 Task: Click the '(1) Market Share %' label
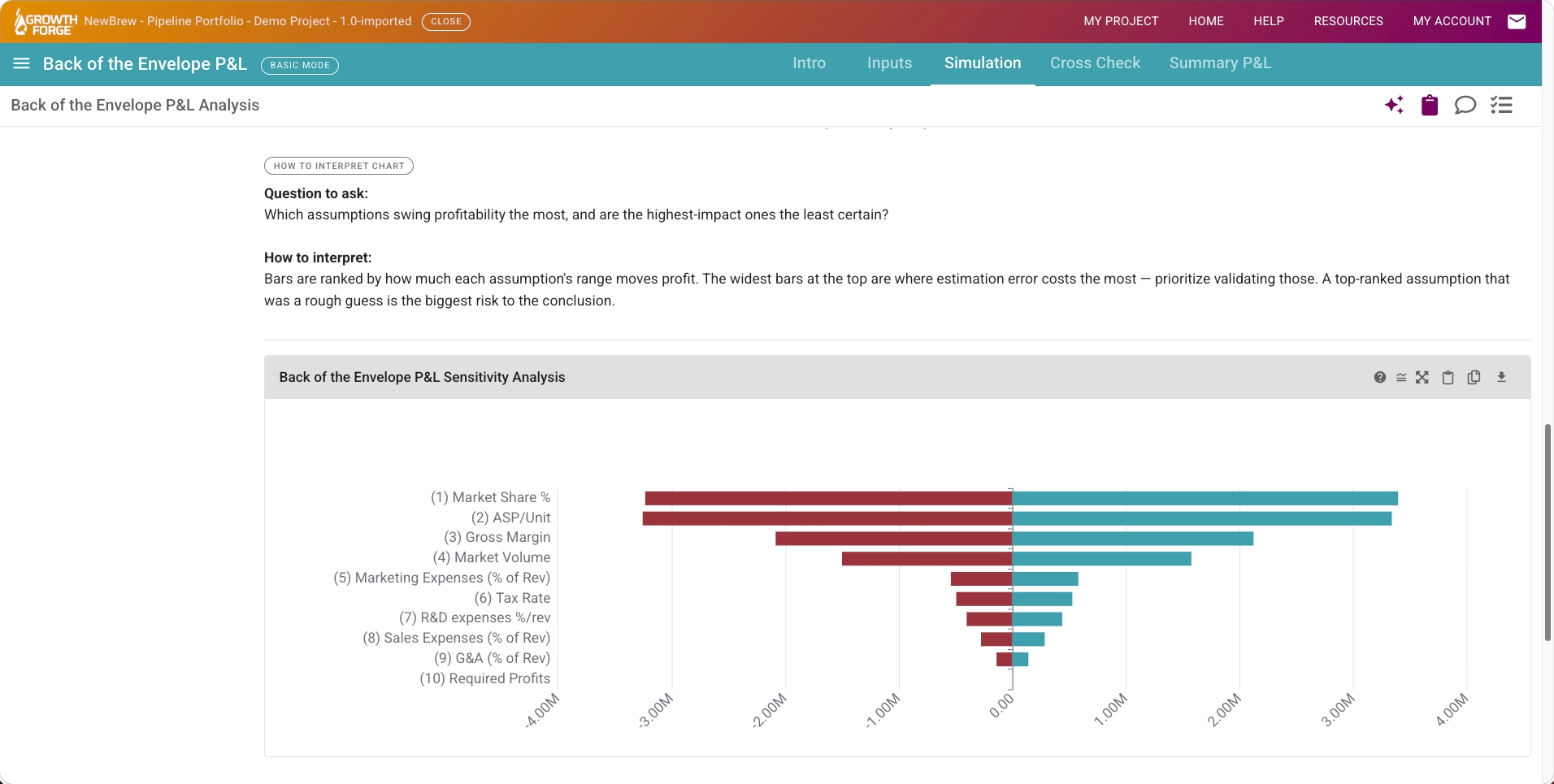490,497
